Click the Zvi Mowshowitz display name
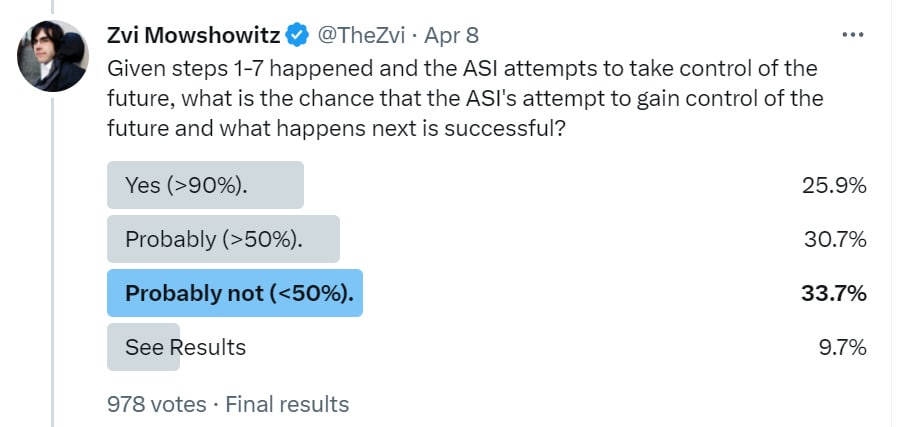Image resolution: width=900 pixels, height=427 pixels. tap(194, 36)
